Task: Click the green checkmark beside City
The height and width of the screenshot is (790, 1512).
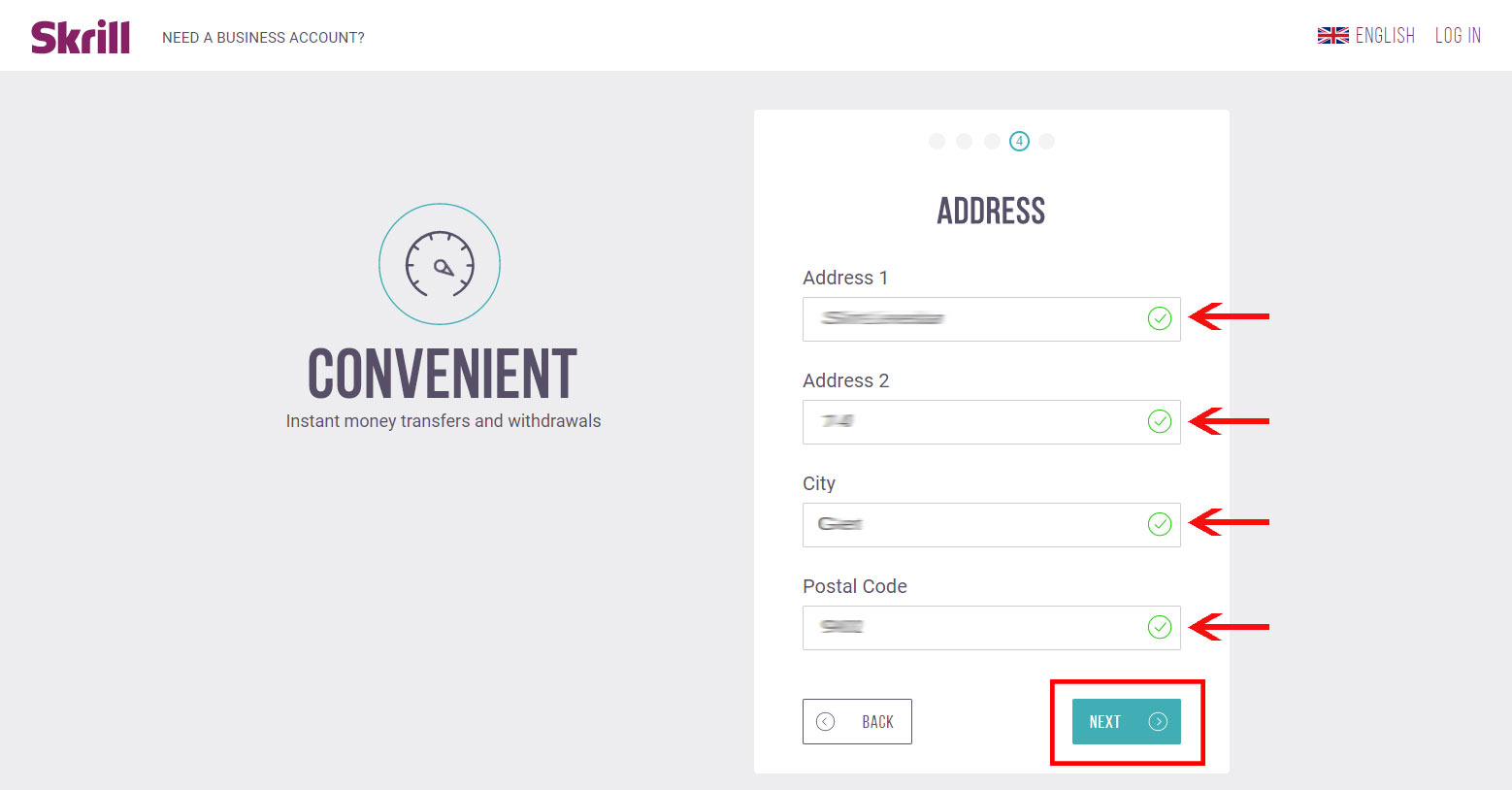Action: point(1160,524)
